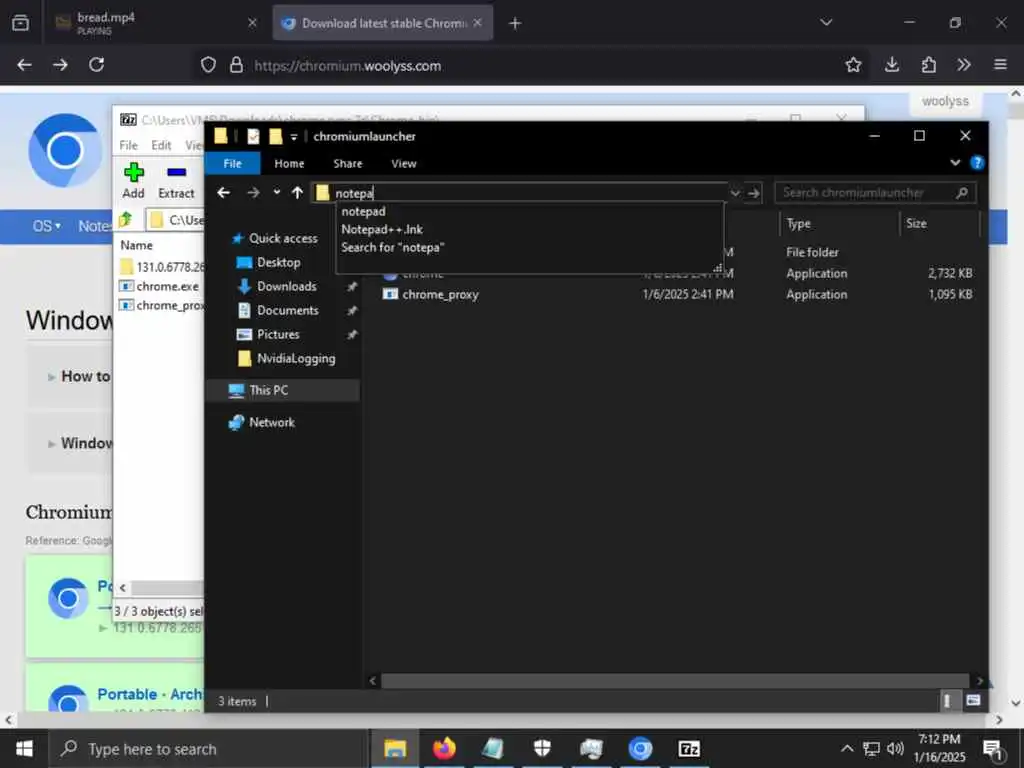Open address bar history dropdown
Screen dimensions: 1024x768
(x=735, y=193)
